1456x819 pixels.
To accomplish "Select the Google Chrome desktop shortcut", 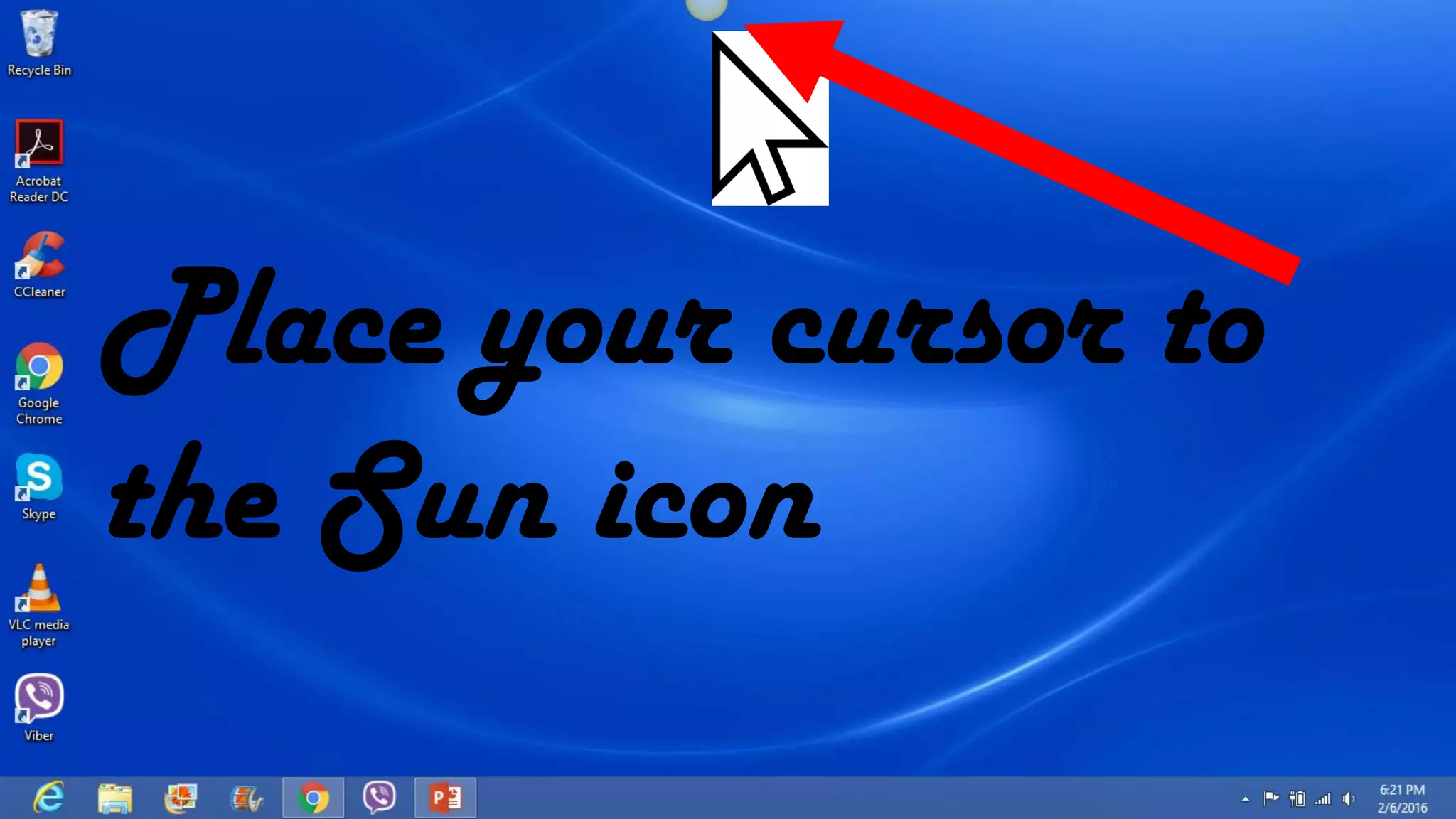I will pyautogui.click(x=39, y=384).
